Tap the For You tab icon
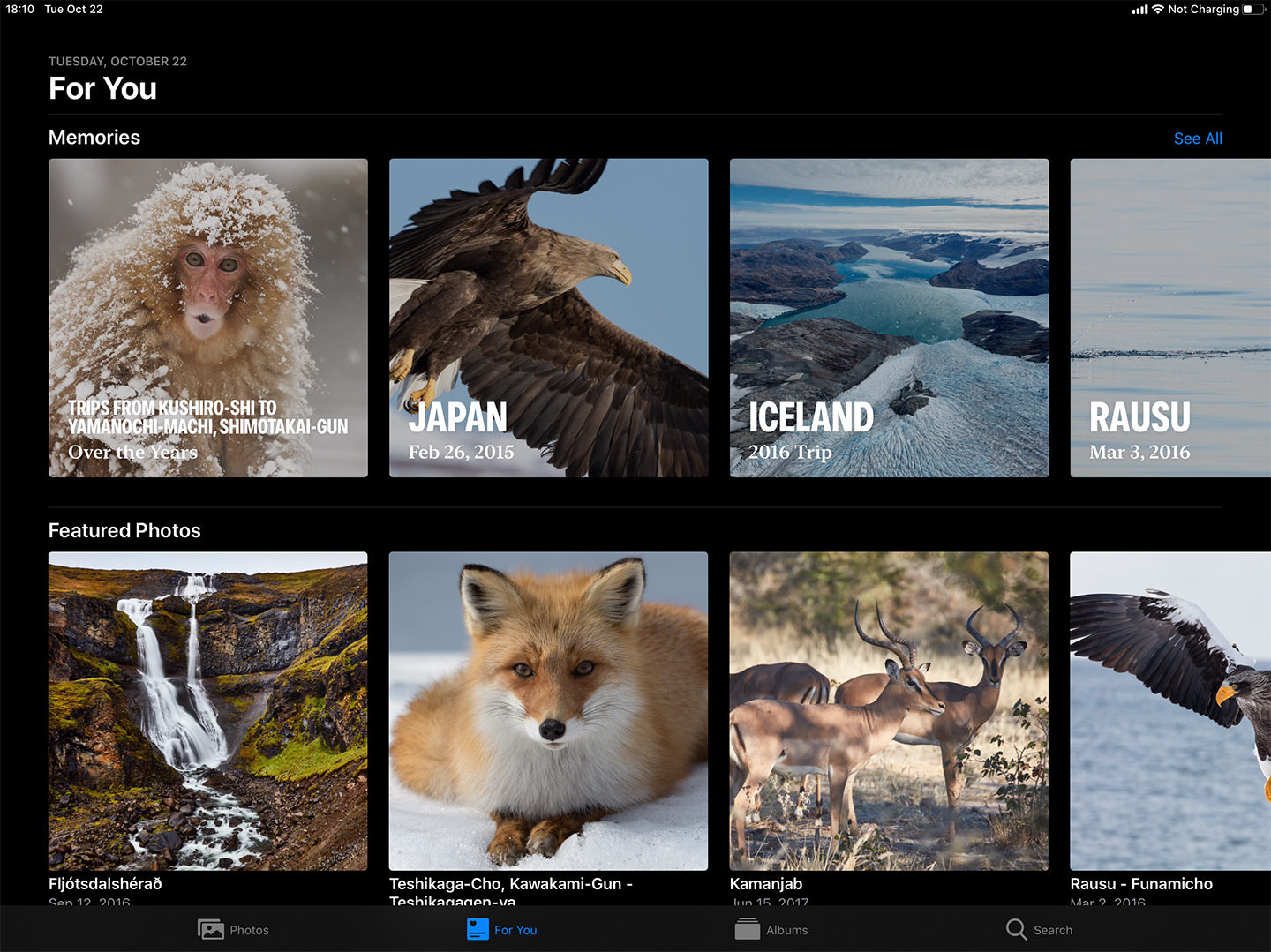Viewport: 1271px width, 952px height. [x=478, y=929]
